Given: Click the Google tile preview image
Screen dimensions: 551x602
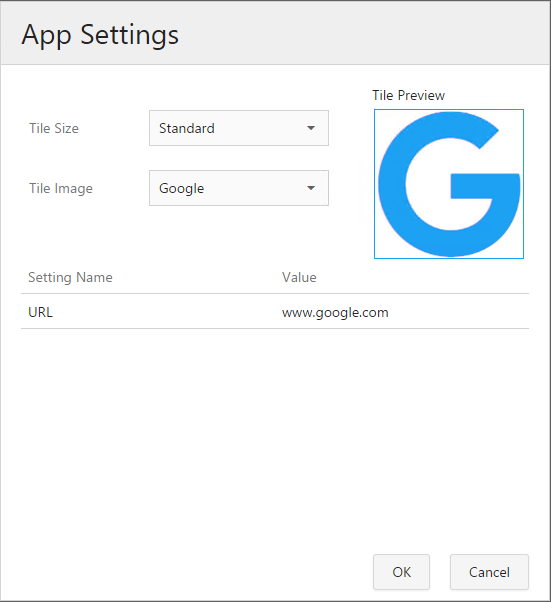Looking at the screenshot, I should click(x=449, y=184).
